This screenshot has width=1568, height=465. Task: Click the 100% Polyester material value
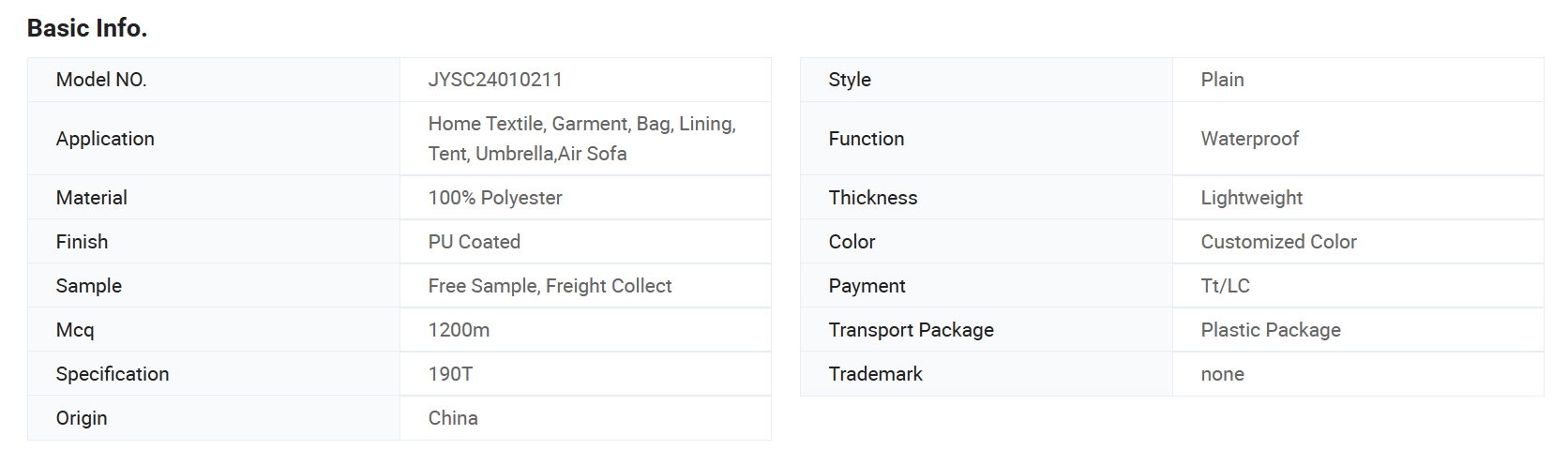(x=495, y=198)
